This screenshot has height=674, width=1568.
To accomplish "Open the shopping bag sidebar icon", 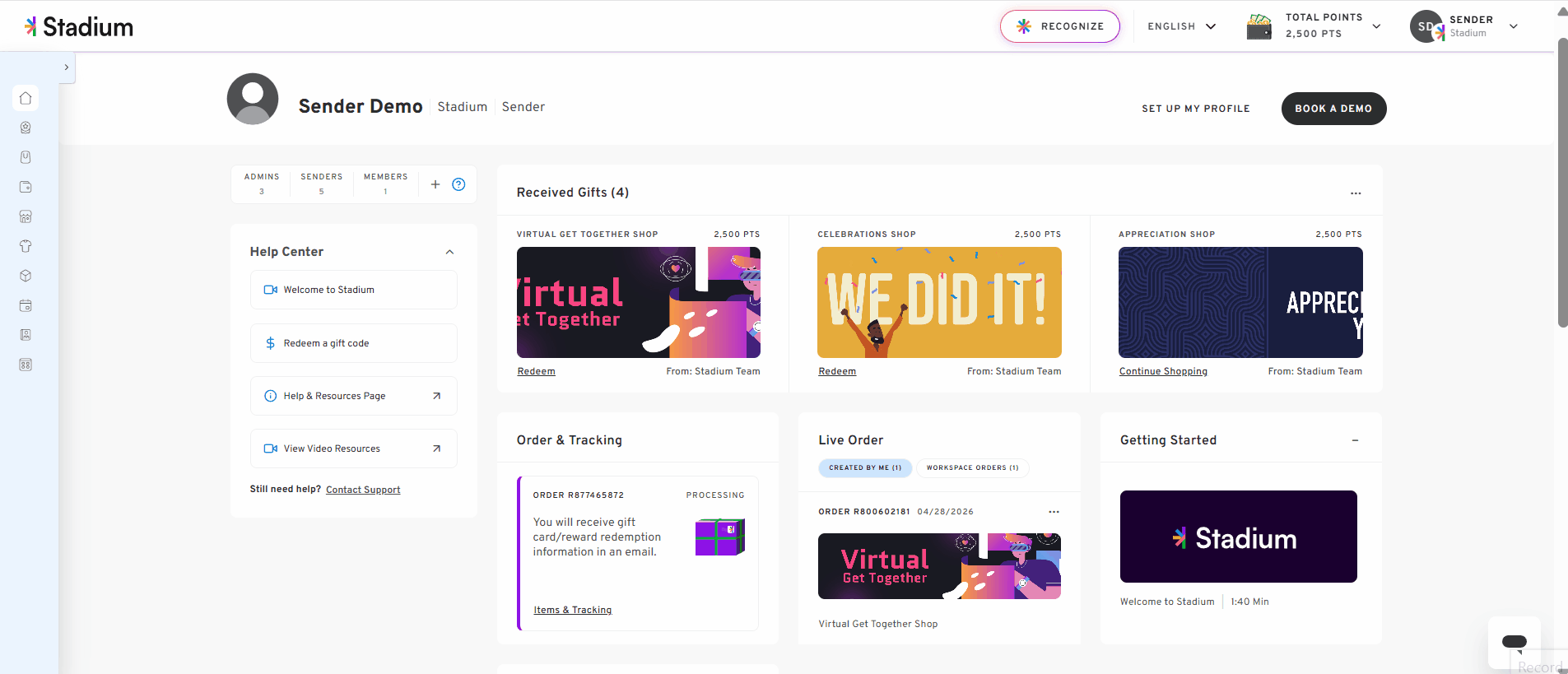I will 26,157.
